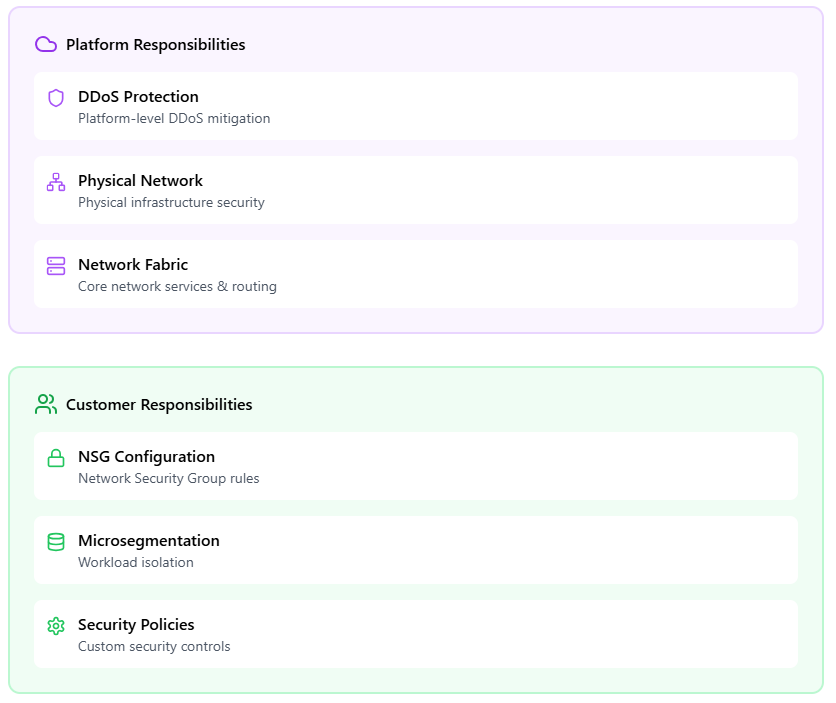The image size is (836, 703).
Task: Select the Physical Network title
Action: [140, 181]
